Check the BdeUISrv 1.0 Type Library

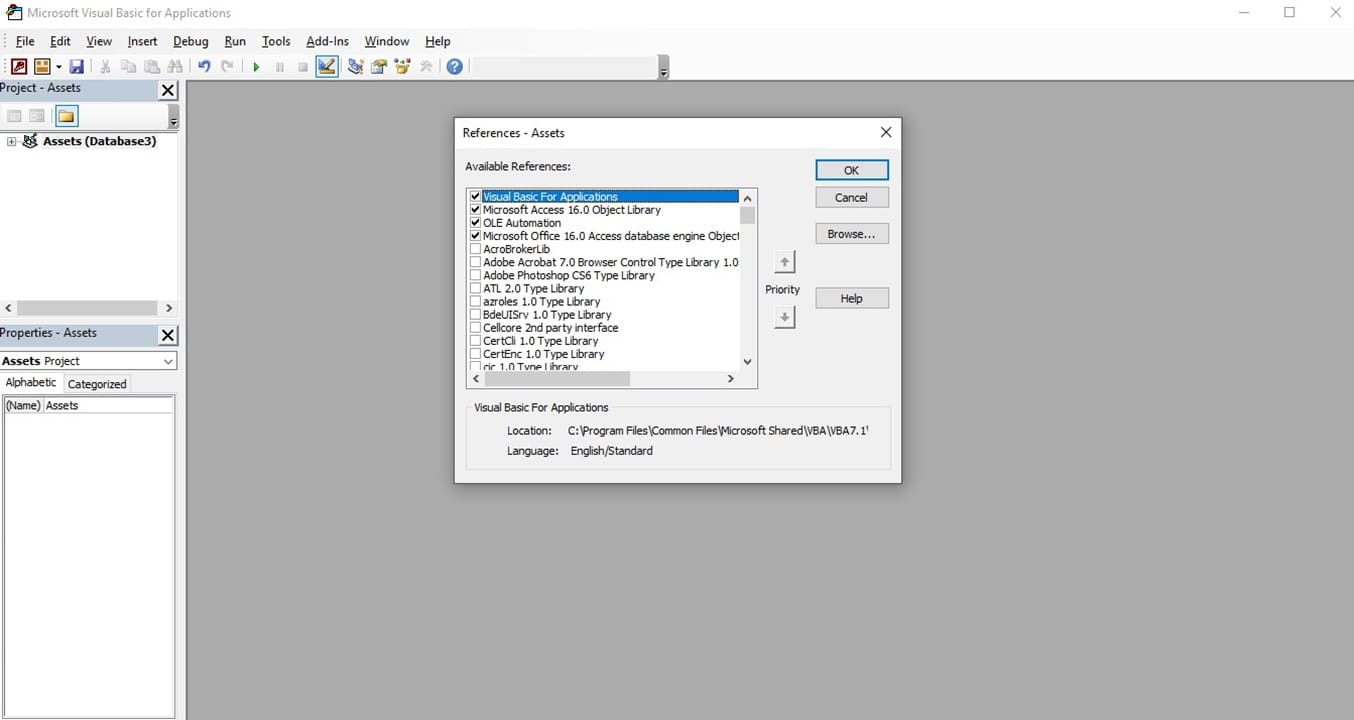pyautogui.click(x=475, y=314)
